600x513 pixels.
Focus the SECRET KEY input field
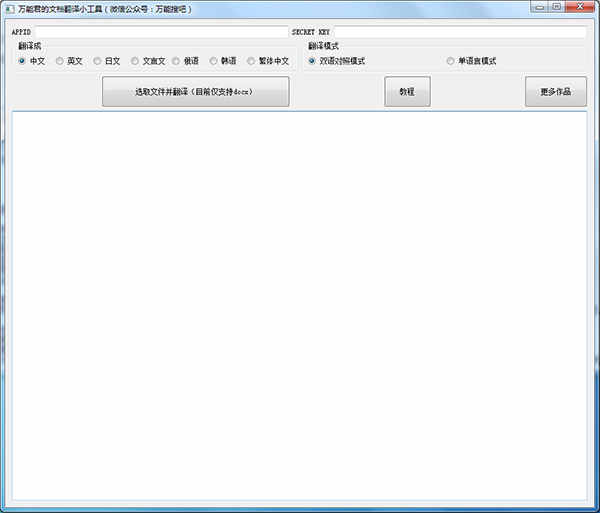tap(460, 32)
